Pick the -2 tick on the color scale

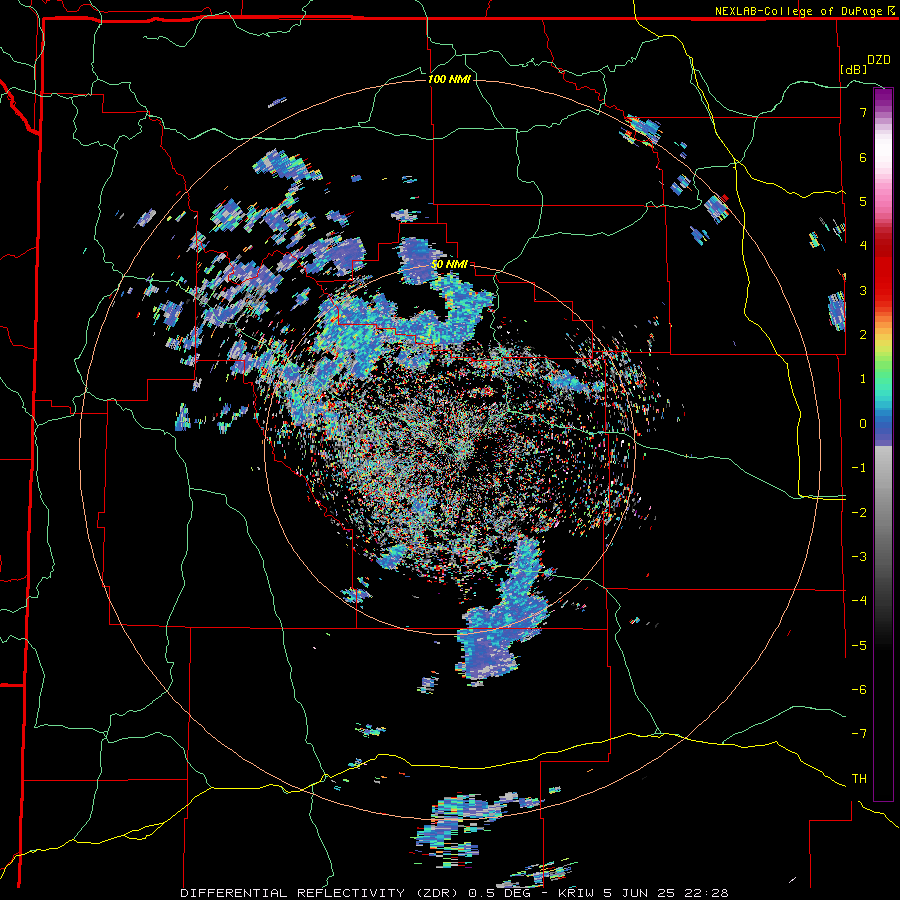coord(859,513)
